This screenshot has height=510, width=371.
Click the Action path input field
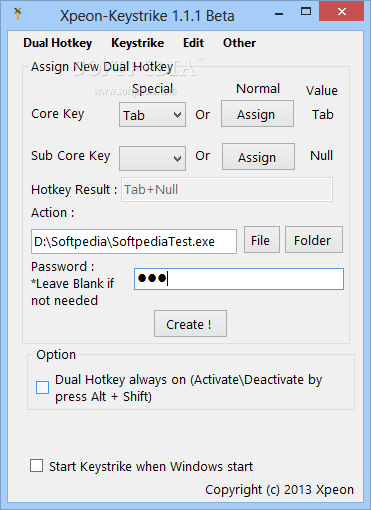click(134, 241)
